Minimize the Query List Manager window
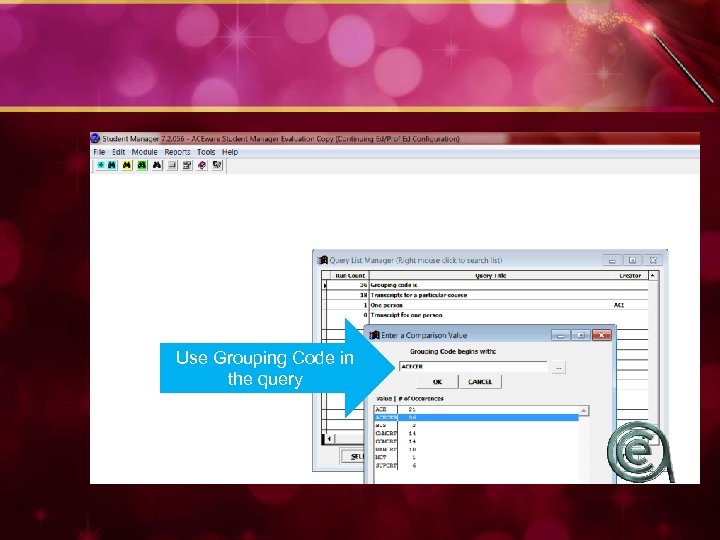Screen dimensions: 720x540 point(612,260)
